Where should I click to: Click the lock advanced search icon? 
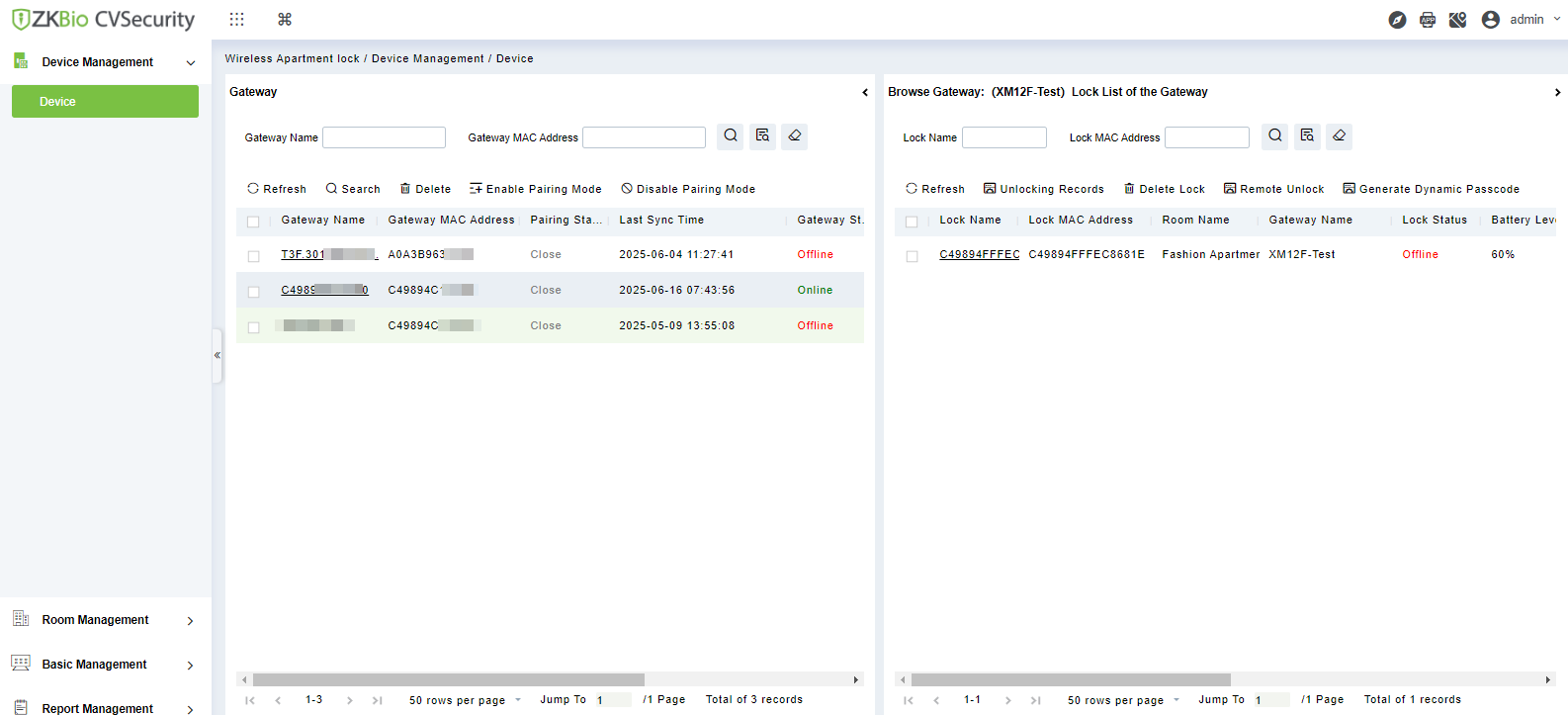click(x=1307, y=136)
